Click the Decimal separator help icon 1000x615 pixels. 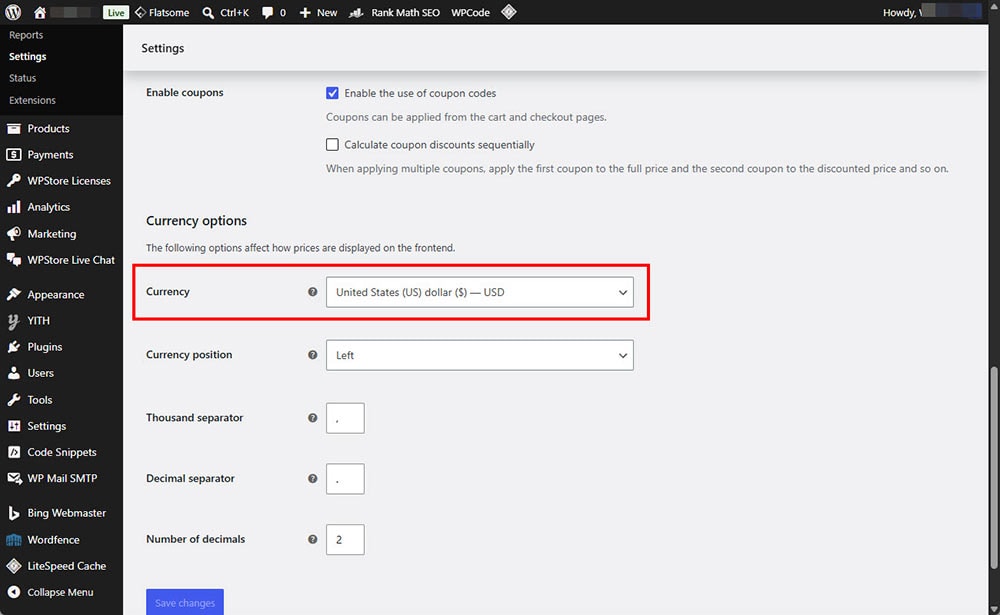[312, 478]
